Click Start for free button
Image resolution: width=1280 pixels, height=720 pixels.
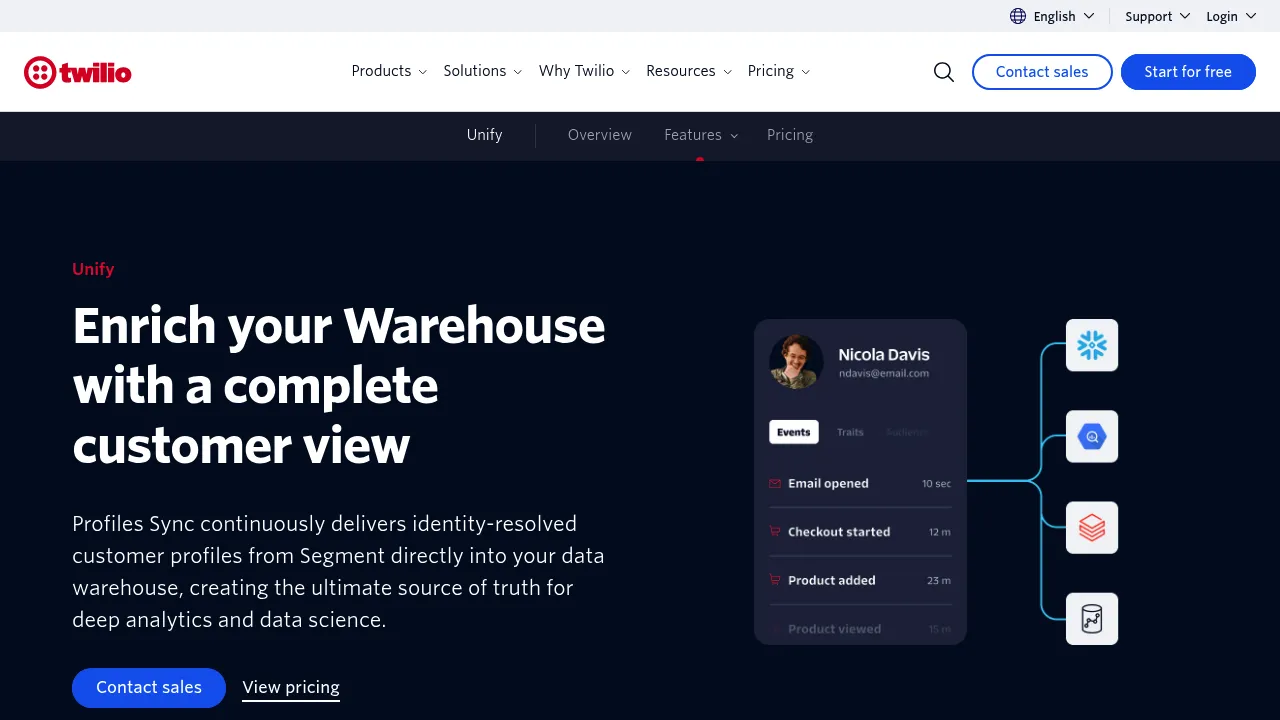[x=1188, y=72]
